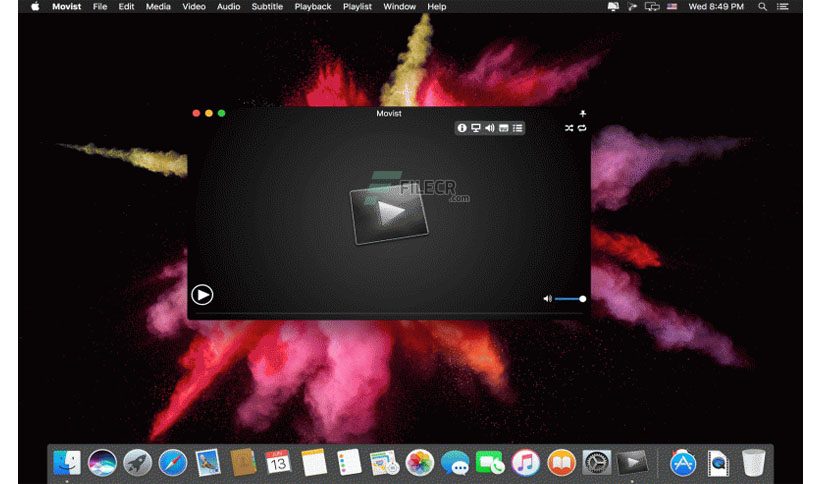Open Mail stamp icon in Dock

tap(207, 462)
